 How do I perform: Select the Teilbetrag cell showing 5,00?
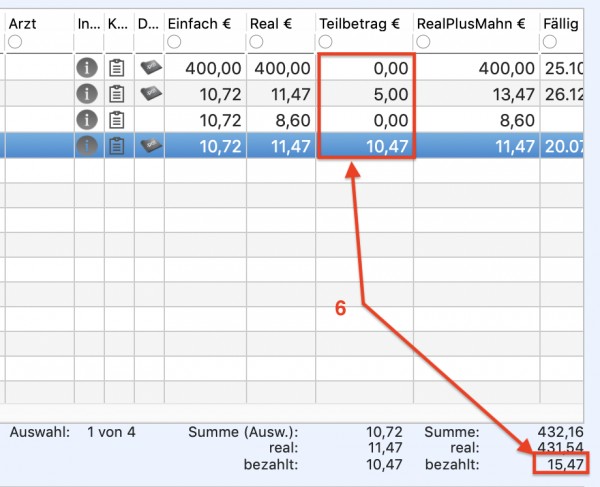[x=365, y=94]
